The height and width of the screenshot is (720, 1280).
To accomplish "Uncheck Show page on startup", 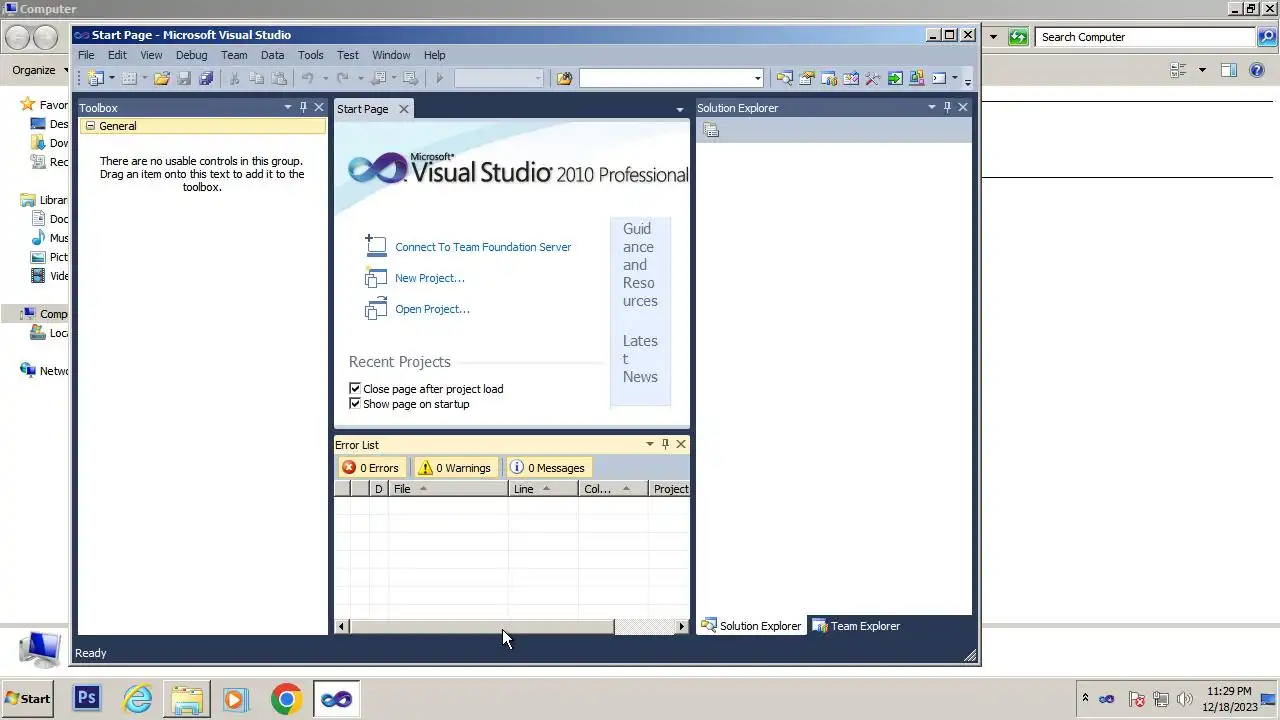I will (x=355, y=404).
